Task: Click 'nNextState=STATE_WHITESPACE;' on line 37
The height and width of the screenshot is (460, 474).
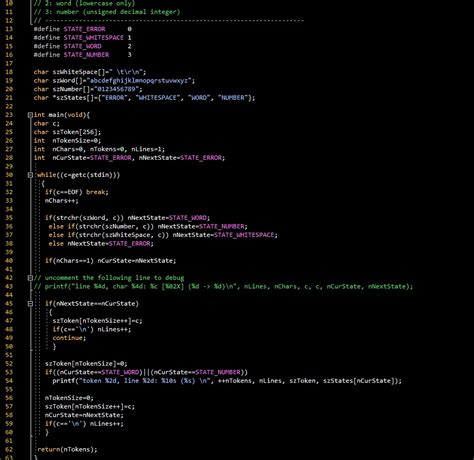Action: (225, 235)
